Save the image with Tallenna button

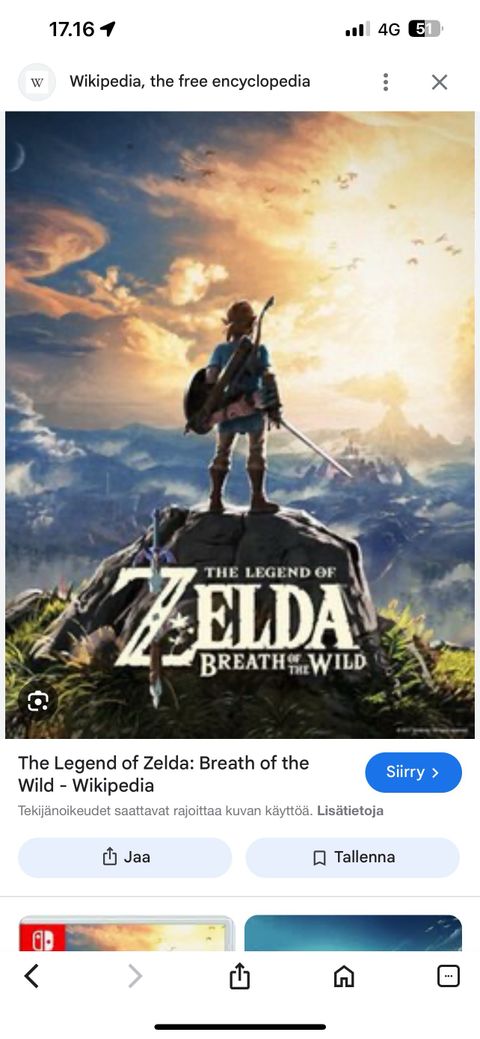pyautogui.click(x=353, y=857)
